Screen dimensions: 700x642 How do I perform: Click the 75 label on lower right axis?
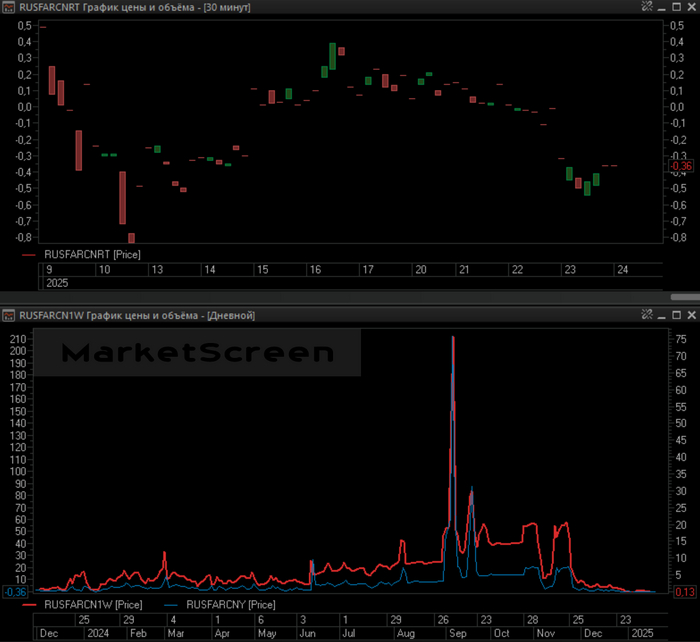coord(681,339)
